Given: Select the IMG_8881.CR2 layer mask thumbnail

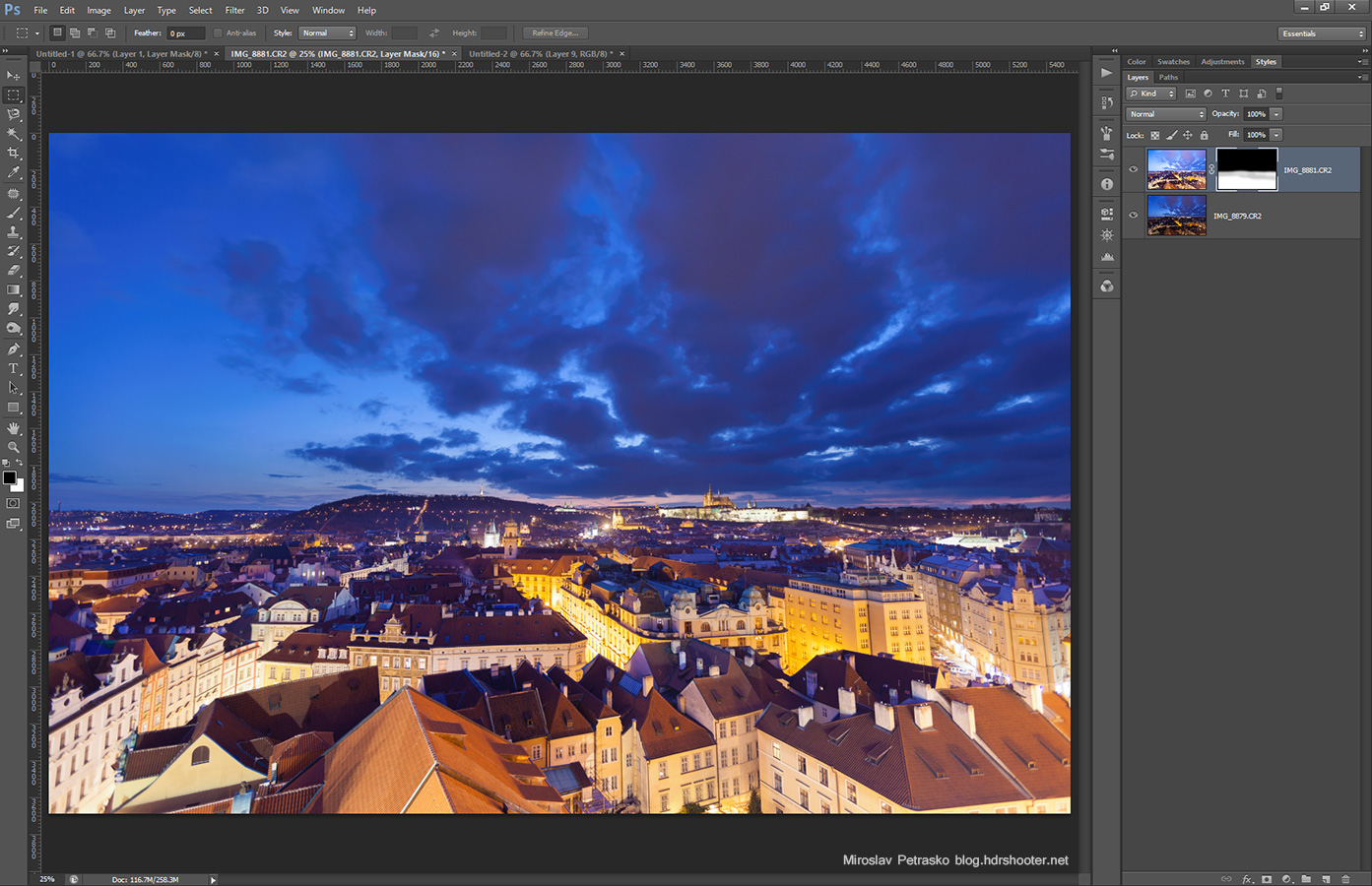Looking at the screenshot, I should coord(1247,169).
